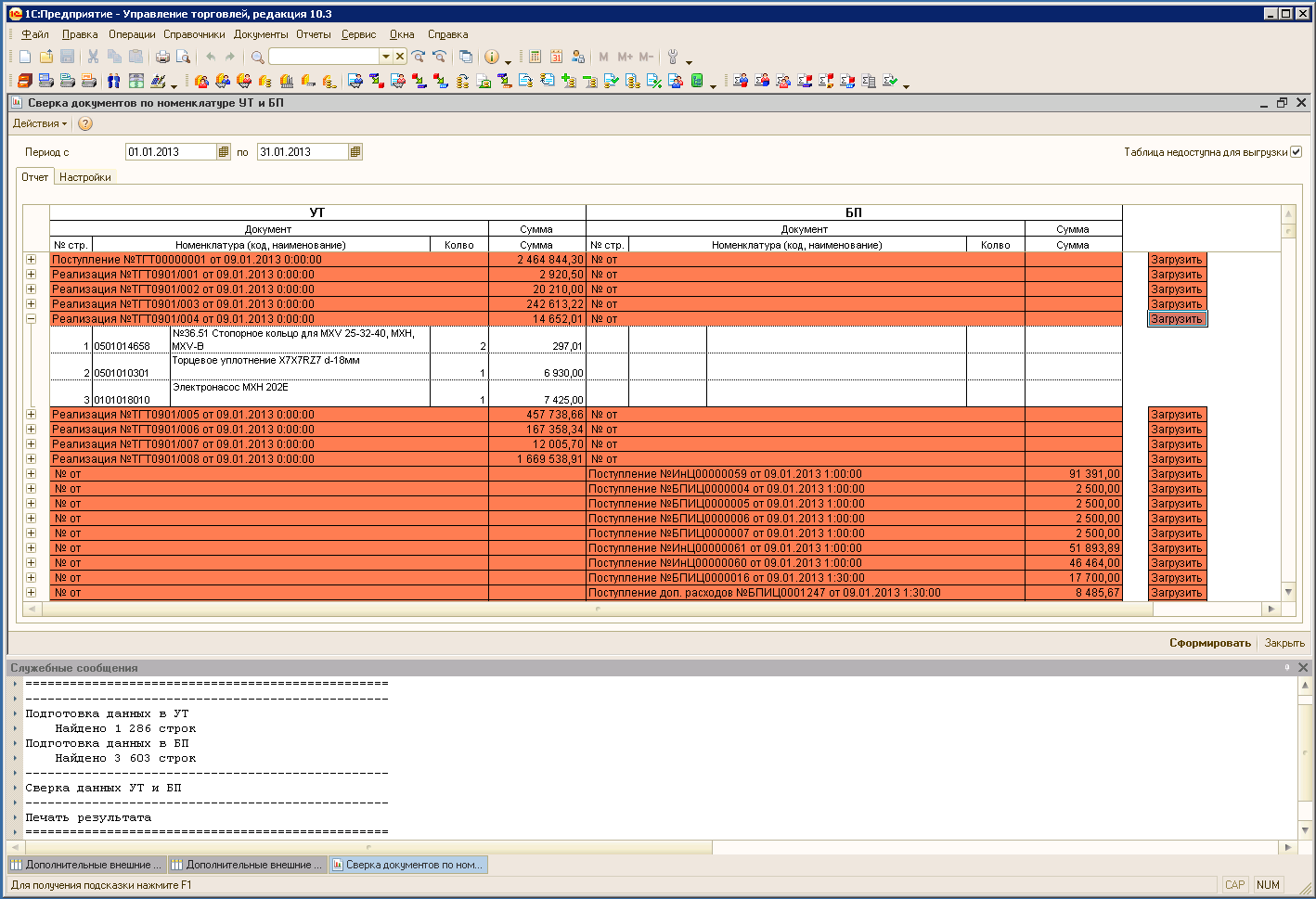This screenshot has width=1316, height=899.
Task: Click the Сформировать button
Action: 1209,643
